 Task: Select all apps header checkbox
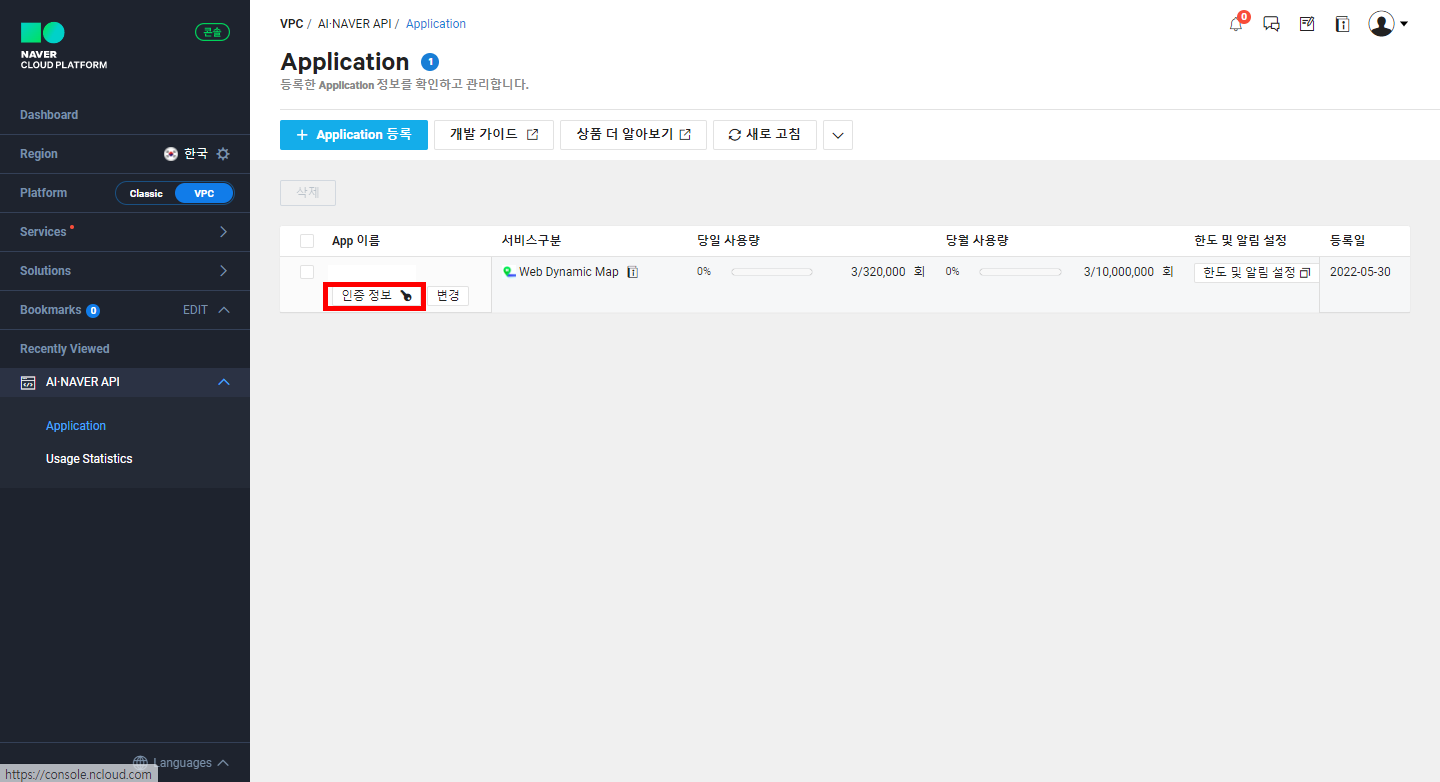click(307, 241)
